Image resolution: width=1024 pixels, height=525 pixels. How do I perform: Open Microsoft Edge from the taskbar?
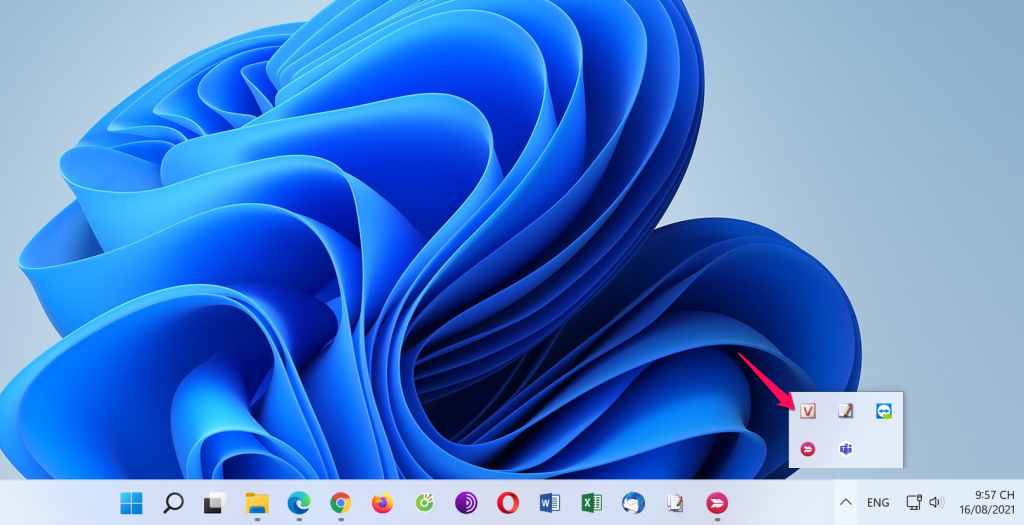pos(299,502)
